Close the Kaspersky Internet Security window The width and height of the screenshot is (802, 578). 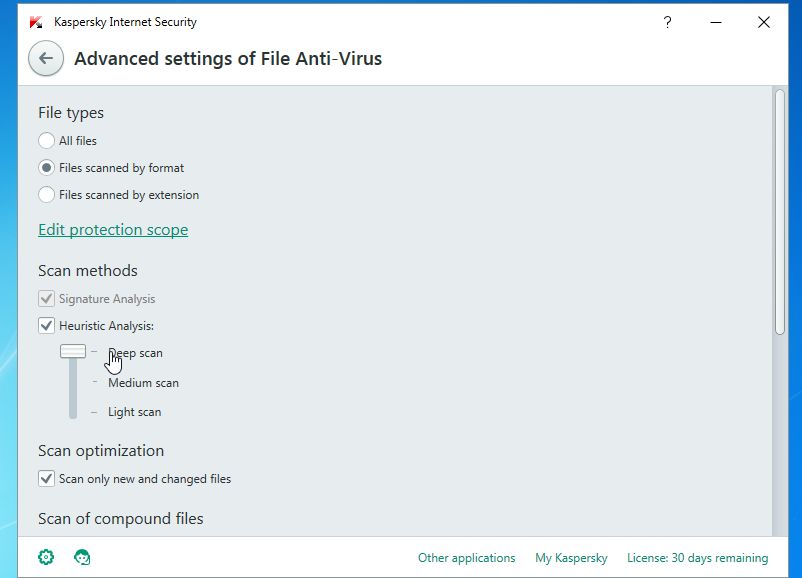(765, 22)
